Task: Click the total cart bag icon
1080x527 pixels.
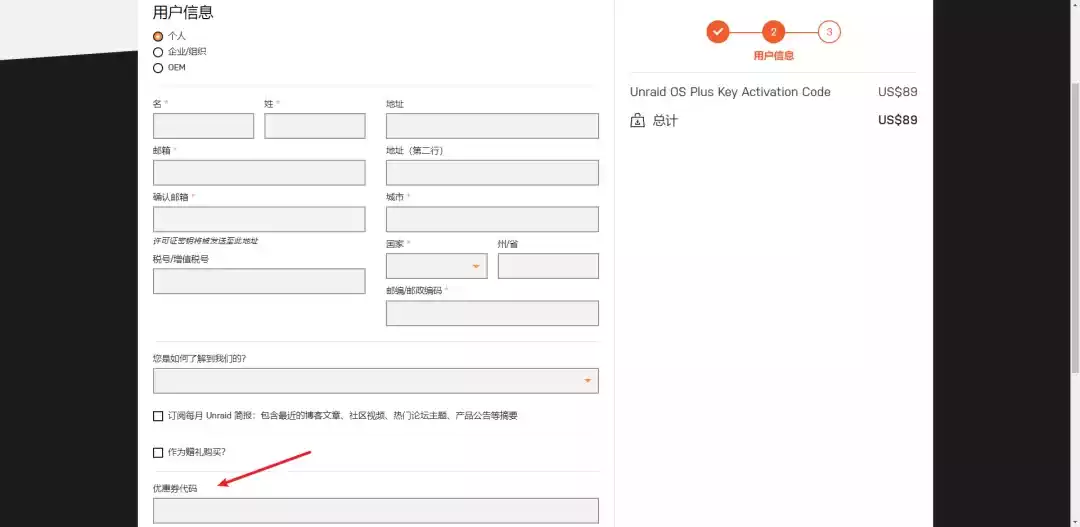Action: (x=638, y=121)
